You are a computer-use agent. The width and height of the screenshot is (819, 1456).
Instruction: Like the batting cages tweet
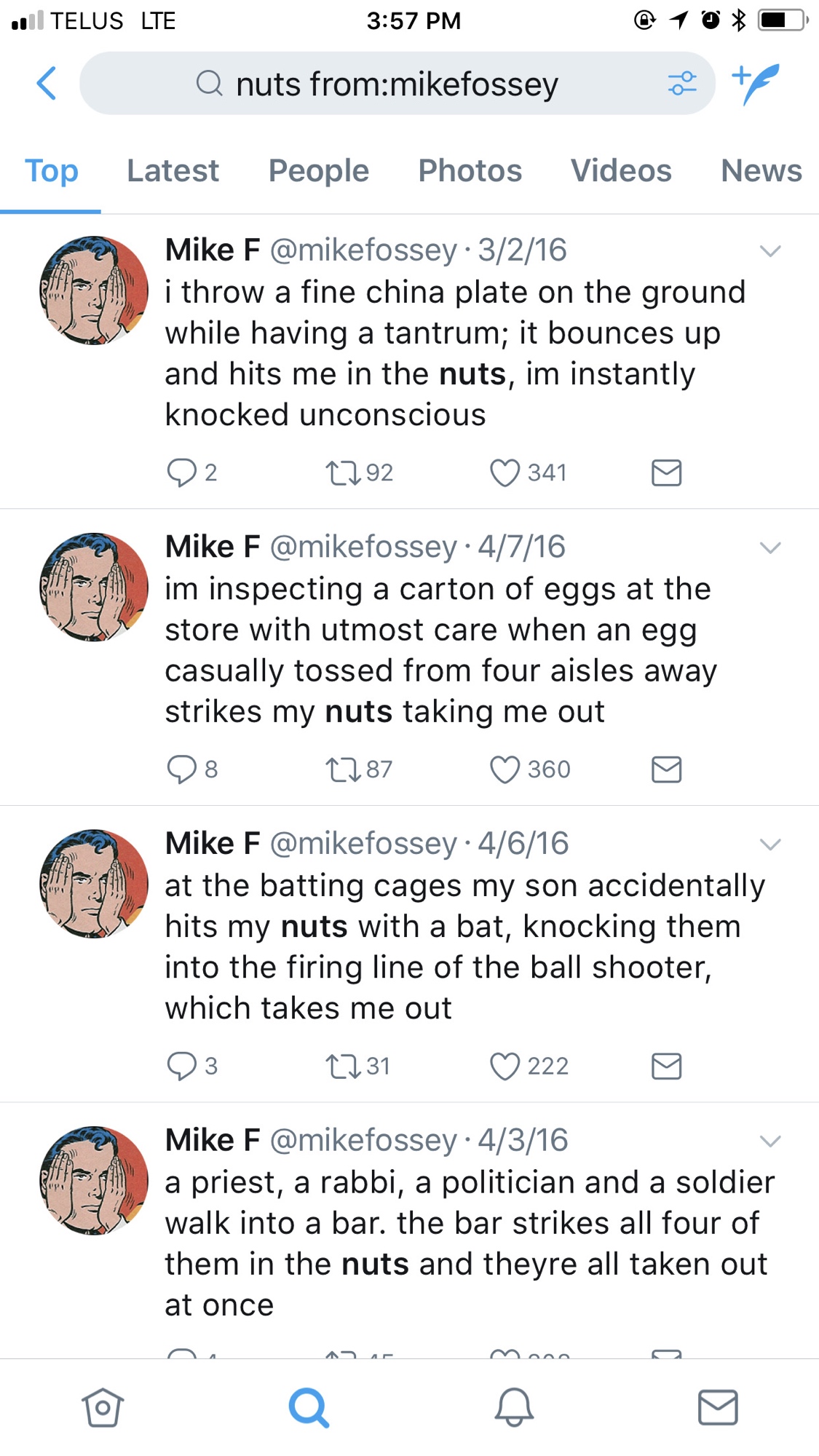tap(505, 1067)
